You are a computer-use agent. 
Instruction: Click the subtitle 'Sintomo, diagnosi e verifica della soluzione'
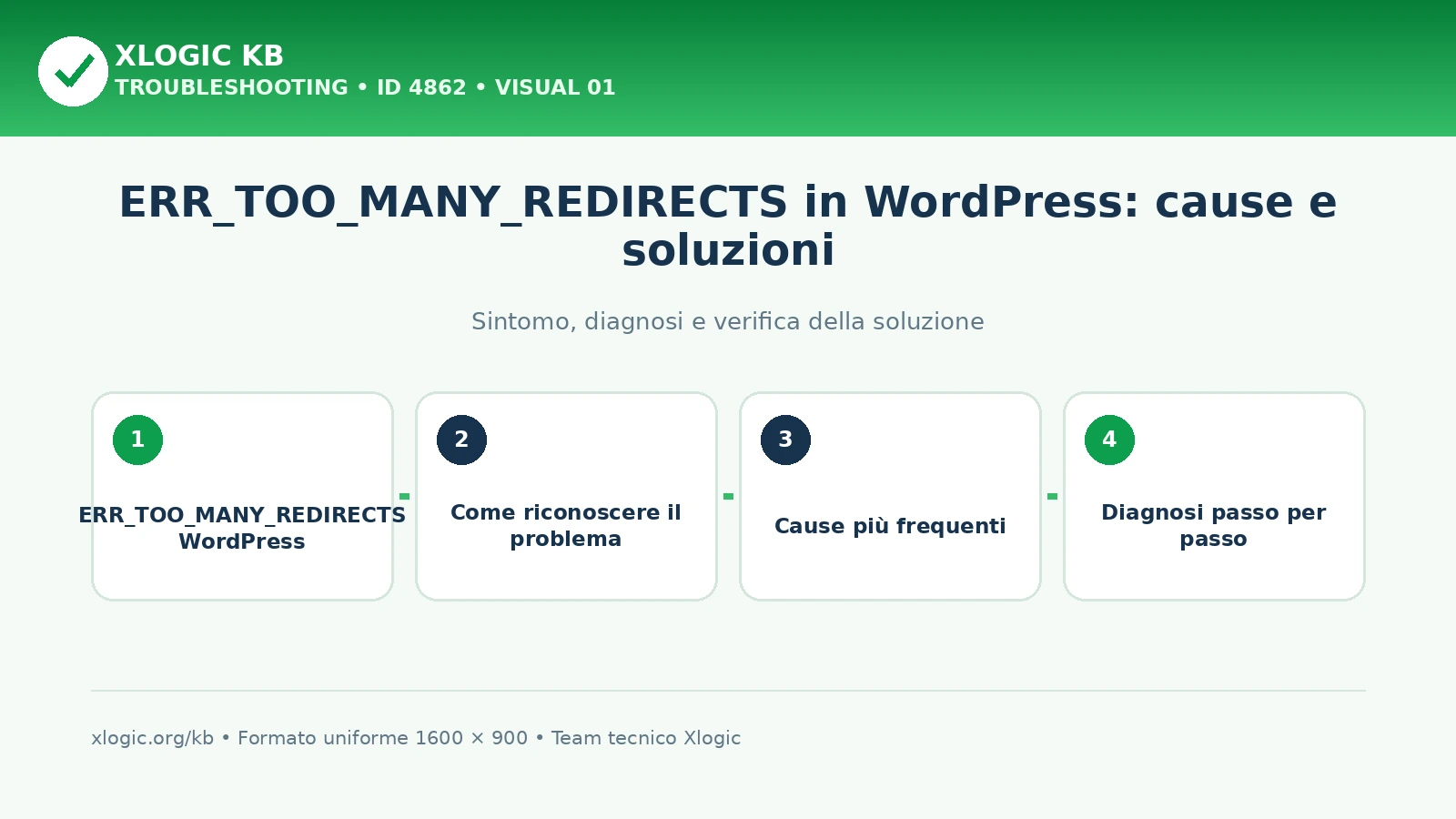(728, 321)
